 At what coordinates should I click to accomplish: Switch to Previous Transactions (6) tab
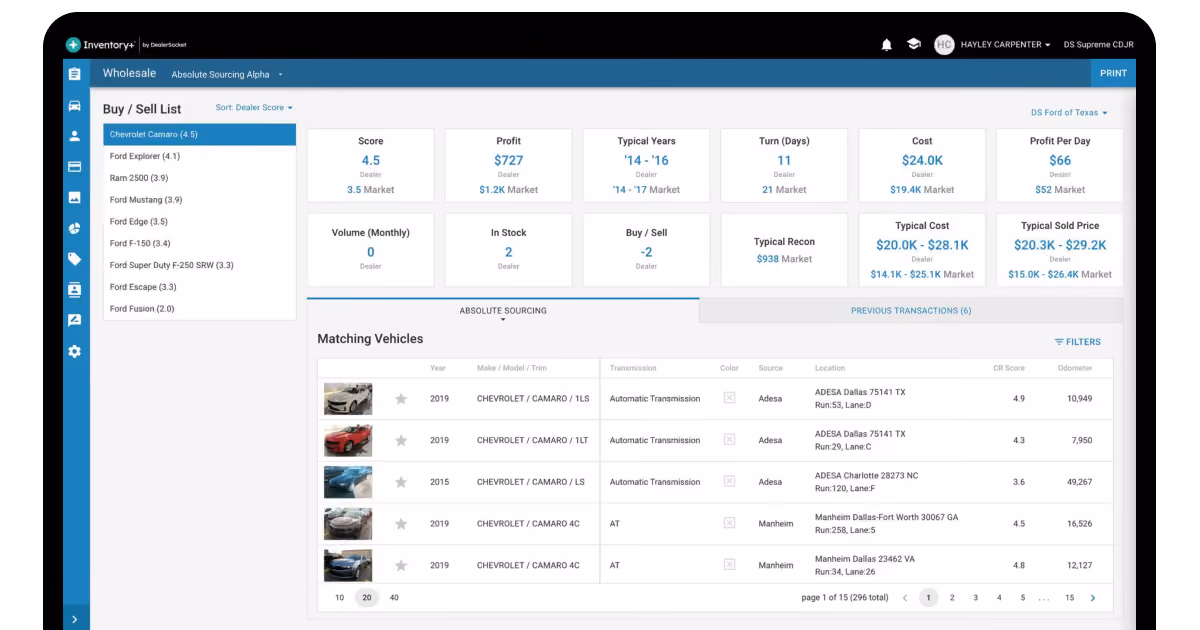click(x=911, y=311)
